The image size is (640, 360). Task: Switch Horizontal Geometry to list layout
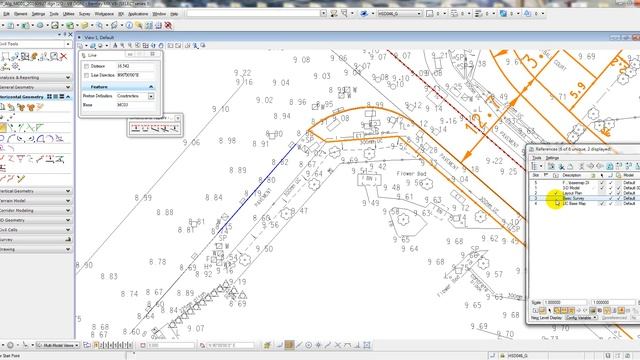click(x=56, y=97)
